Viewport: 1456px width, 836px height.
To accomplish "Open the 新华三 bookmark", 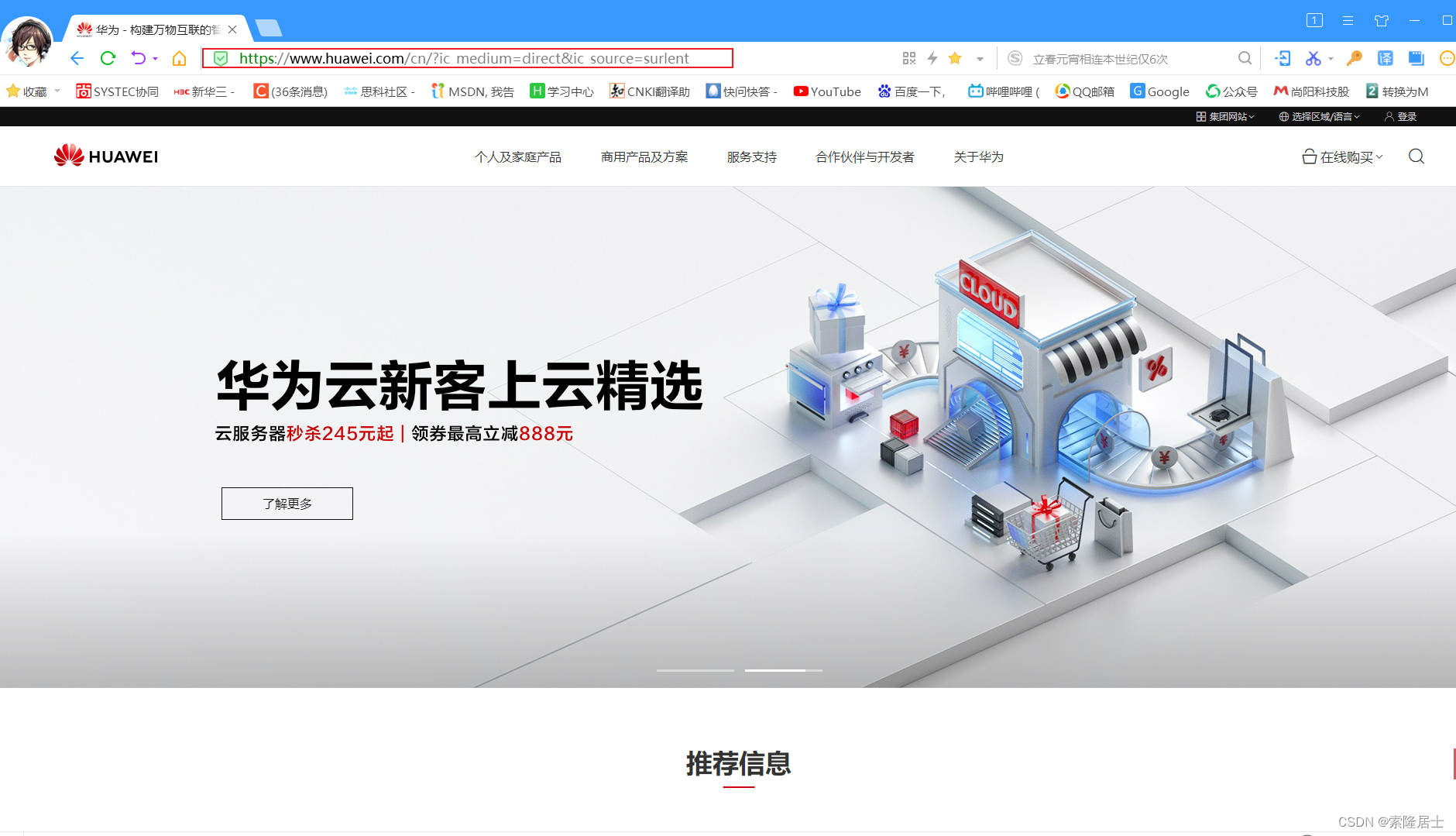I will (x=204, y=91).
